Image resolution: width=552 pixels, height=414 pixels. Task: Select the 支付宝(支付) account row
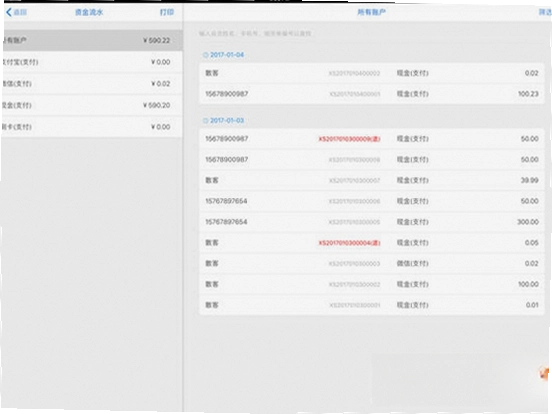point(92,62)
